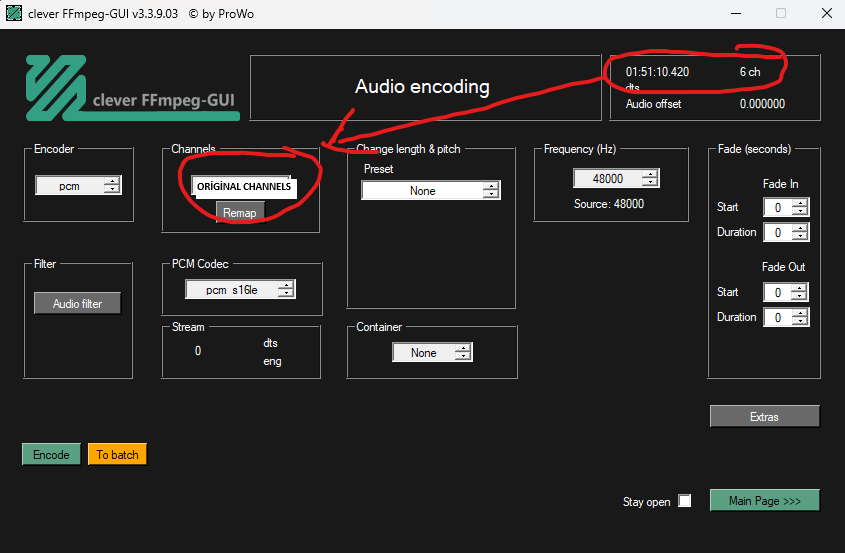Select the PCM Codec s16le field
Image resolution: width=845 pixels, height=553 pixels.
232,290
